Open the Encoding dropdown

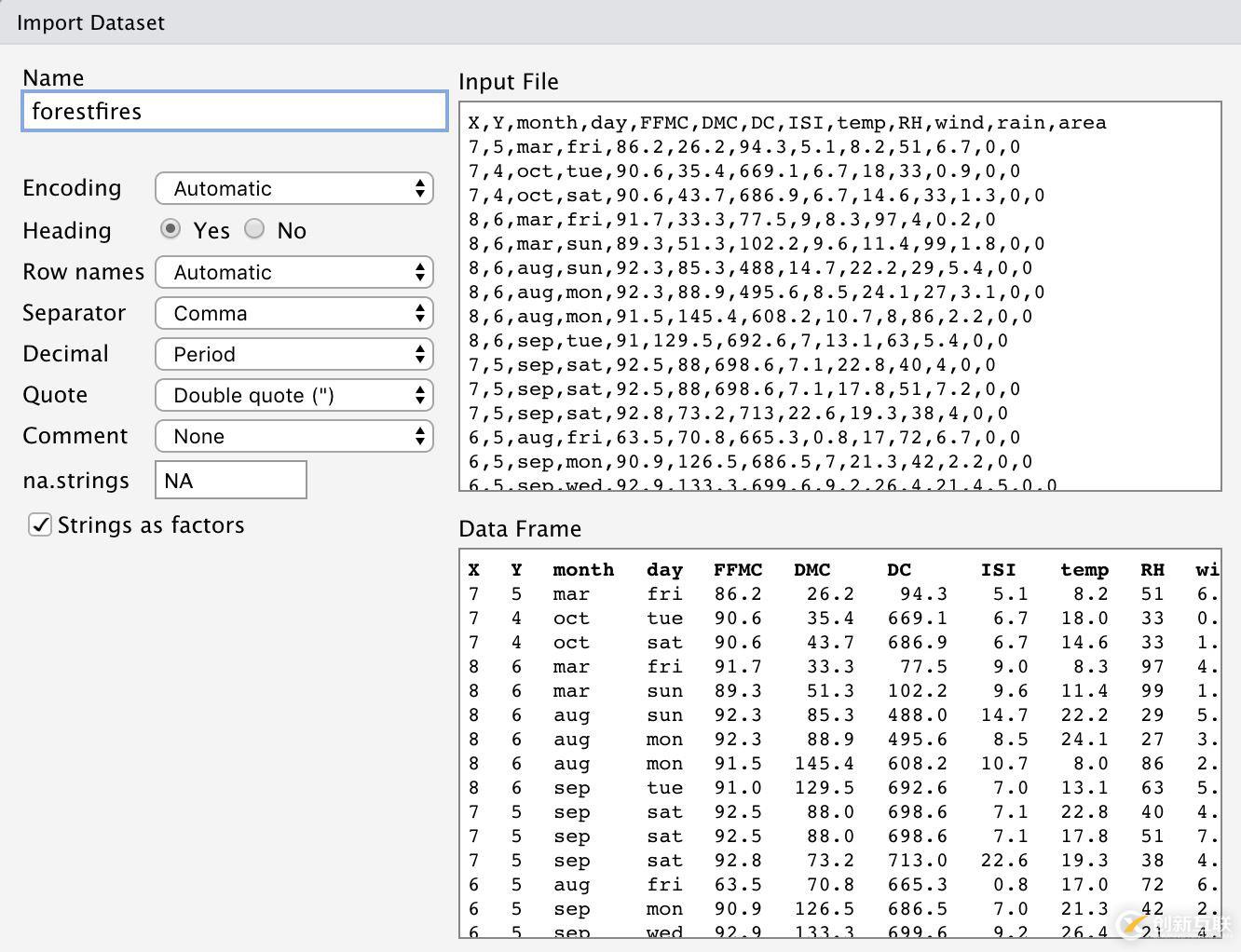click(293, 189)
